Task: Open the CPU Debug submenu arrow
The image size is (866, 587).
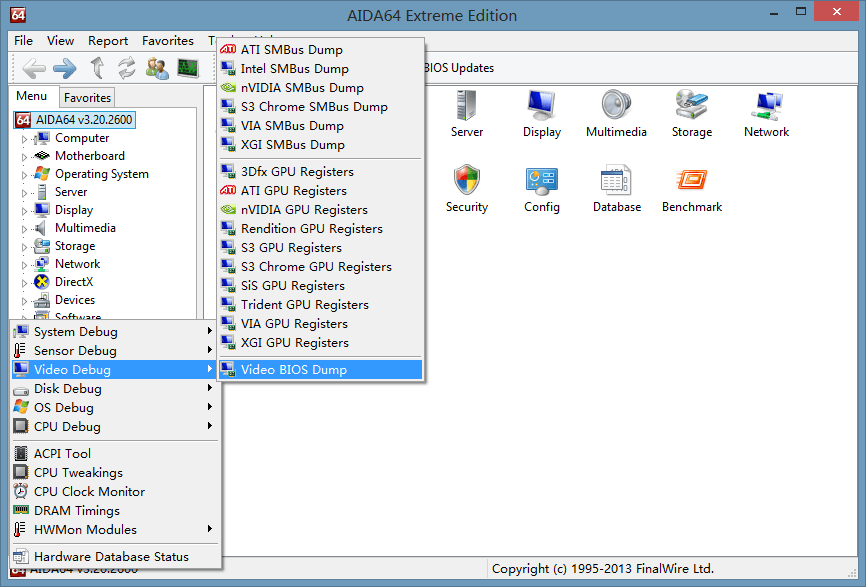Action: (210, 426)
